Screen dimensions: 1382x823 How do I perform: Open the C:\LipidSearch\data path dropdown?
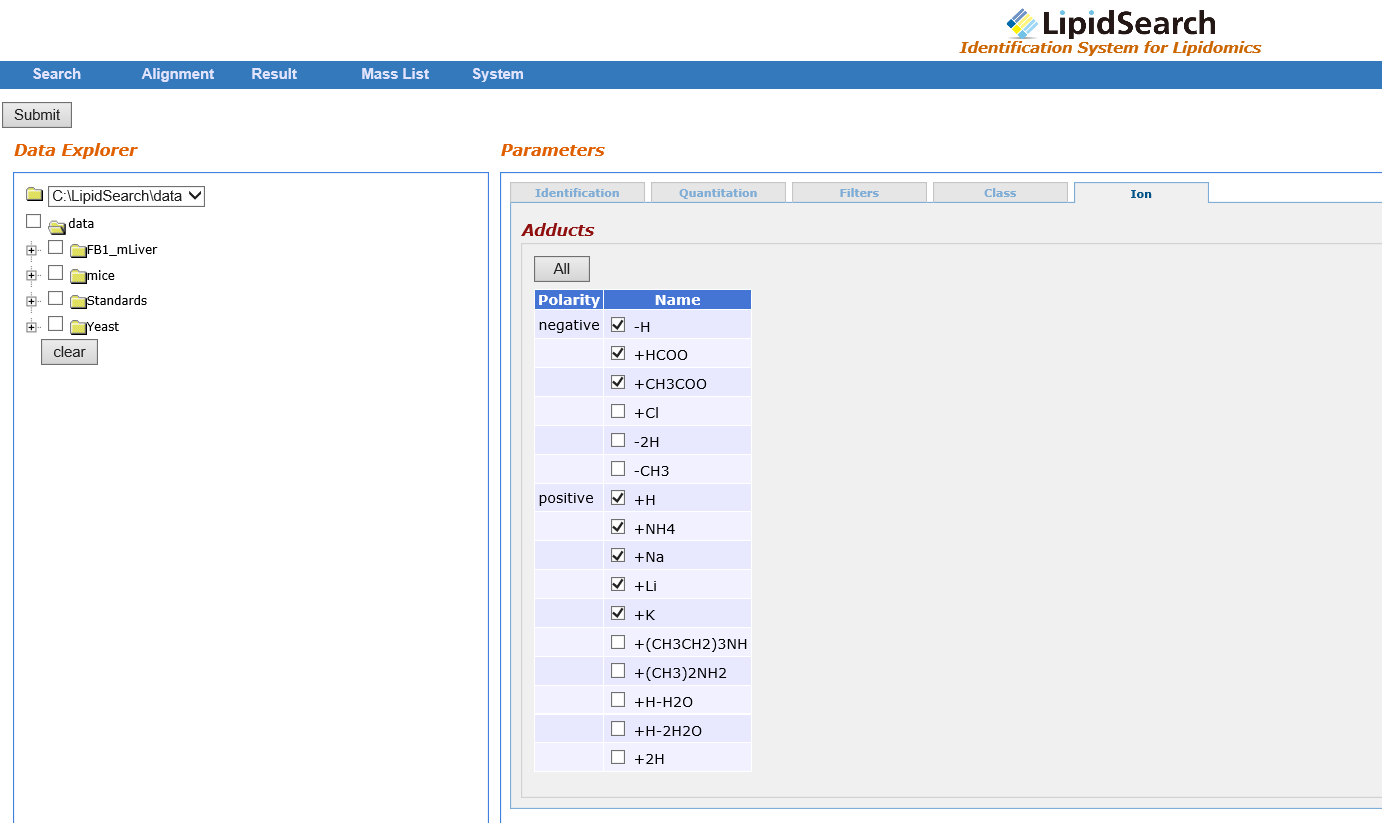click(126, 196)
